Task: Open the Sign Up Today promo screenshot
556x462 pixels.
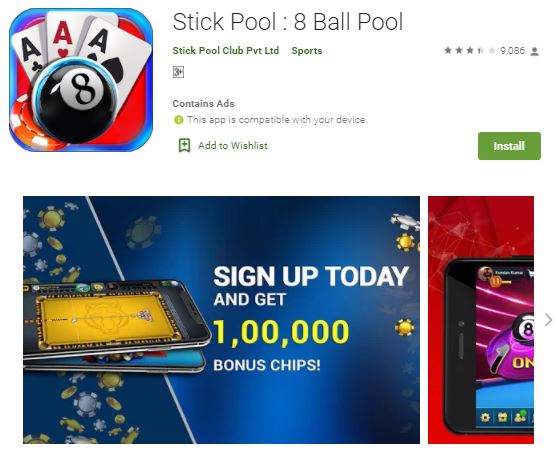Action: [x=221, y=320]
